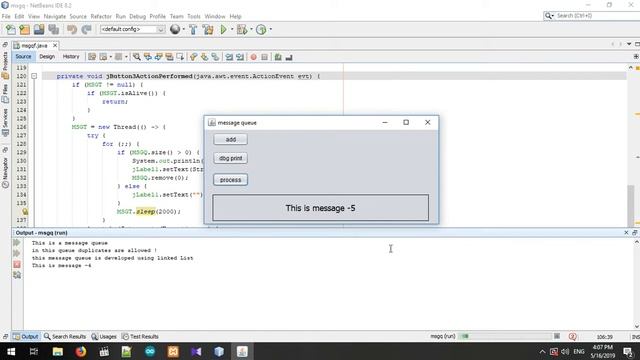
Task: Click the Clean and Build icon
Action: click(208, 29)
